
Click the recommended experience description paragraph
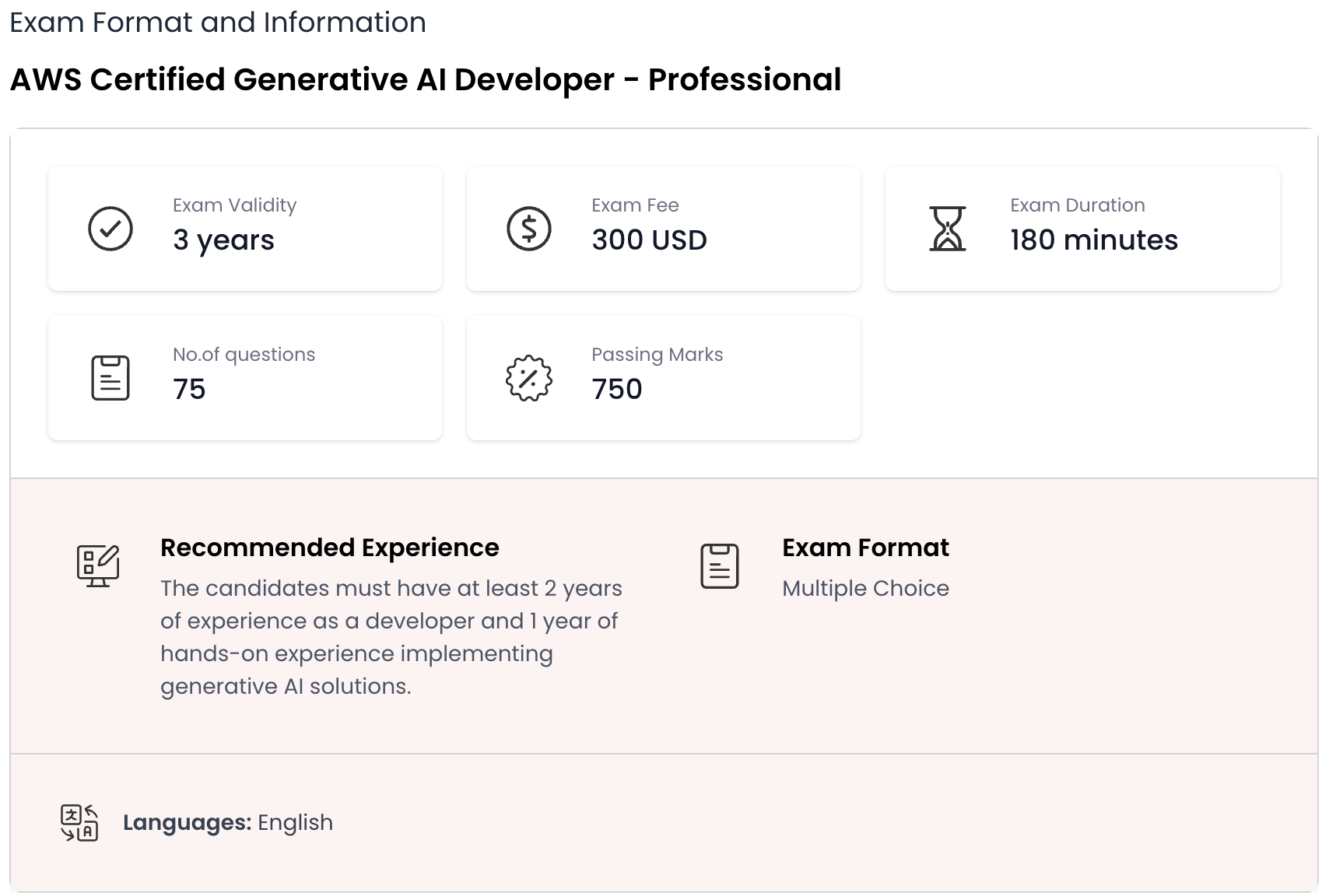[391, 637]
